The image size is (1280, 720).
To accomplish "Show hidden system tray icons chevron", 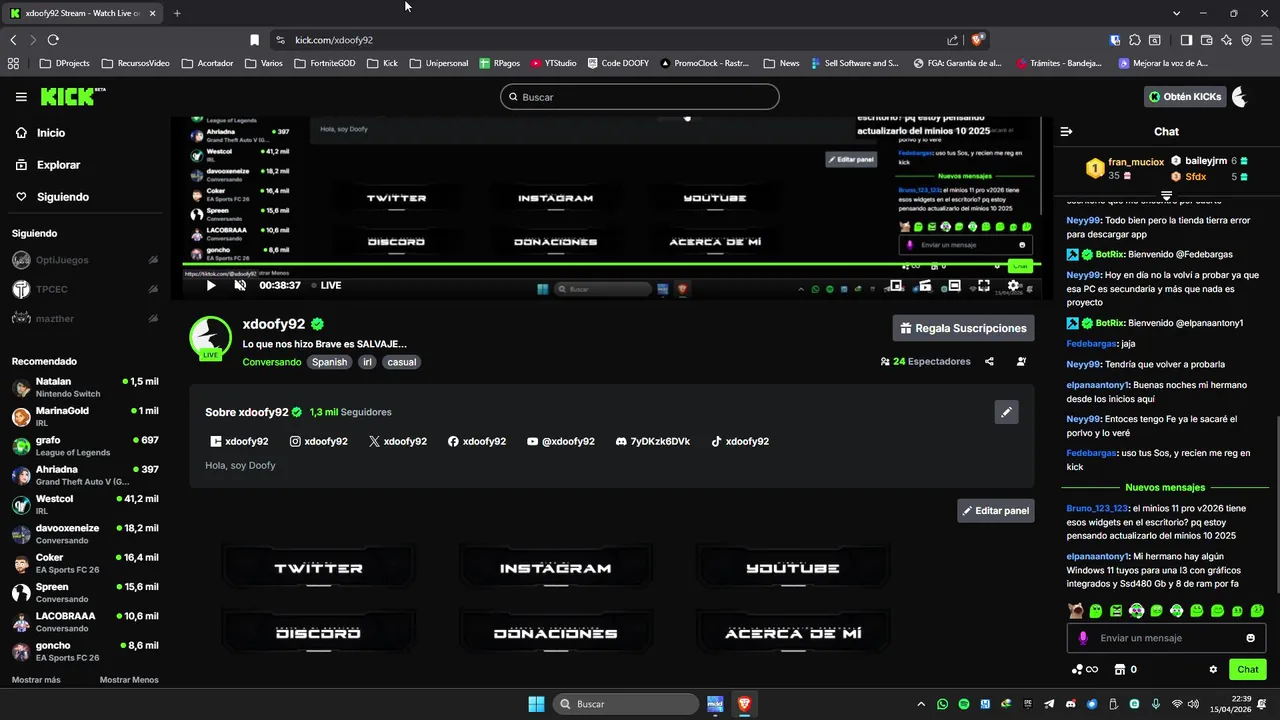I will pyautogui.click(x=921, y=704).
